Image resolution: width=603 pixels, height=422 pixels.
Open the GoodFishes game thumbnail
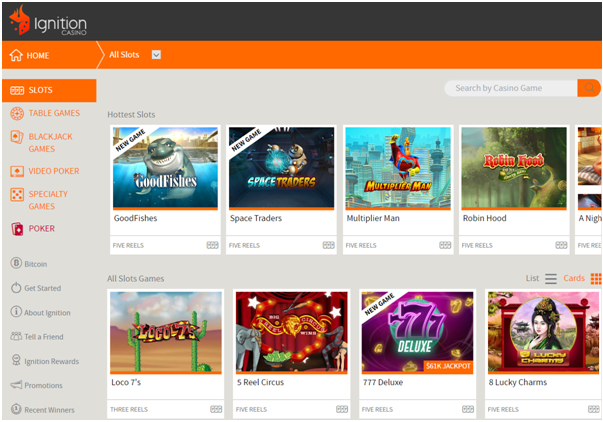[x=165, y=168]
